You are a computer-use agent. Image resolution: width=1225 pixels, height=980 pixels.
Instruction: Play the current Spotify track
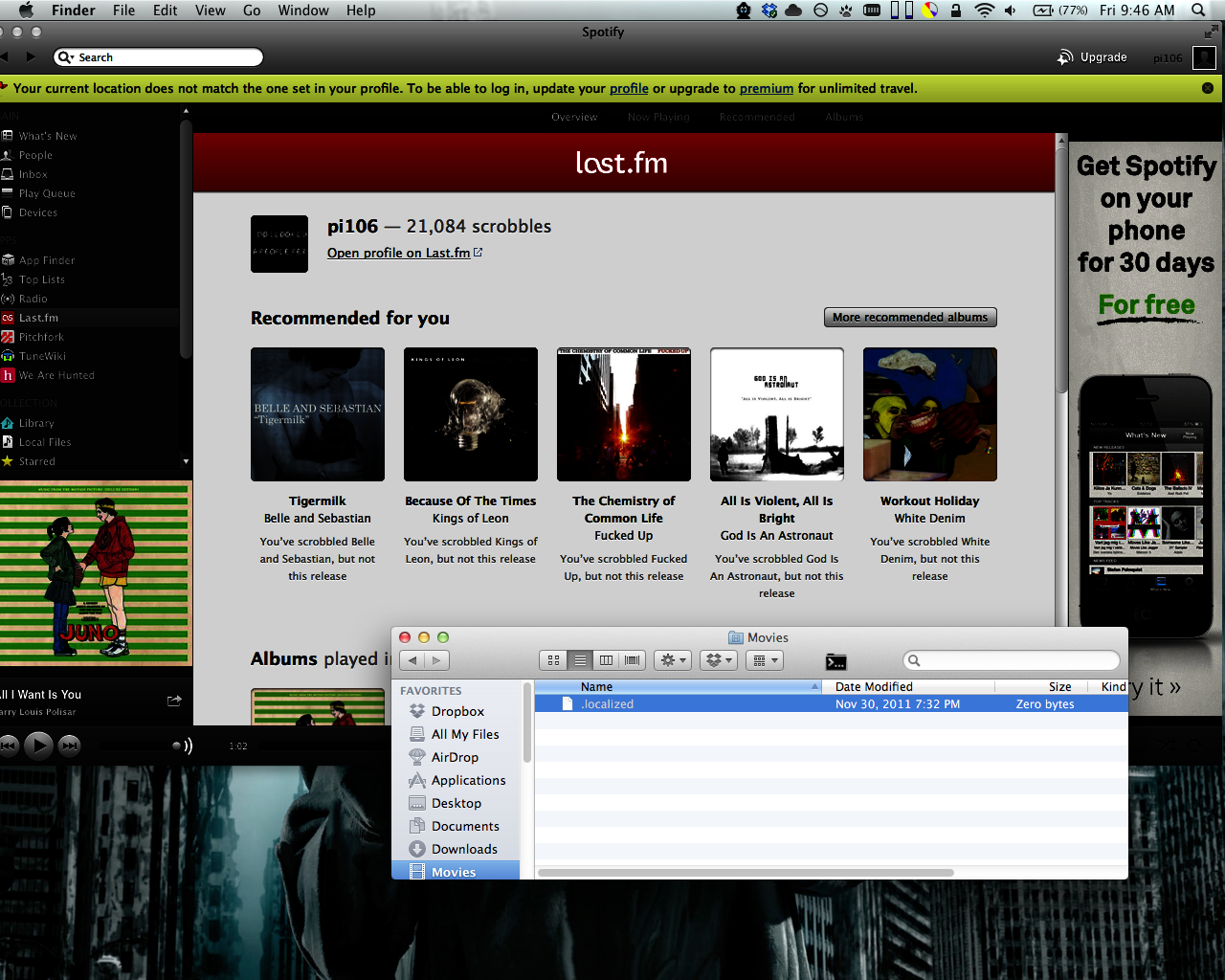(38, 745)
